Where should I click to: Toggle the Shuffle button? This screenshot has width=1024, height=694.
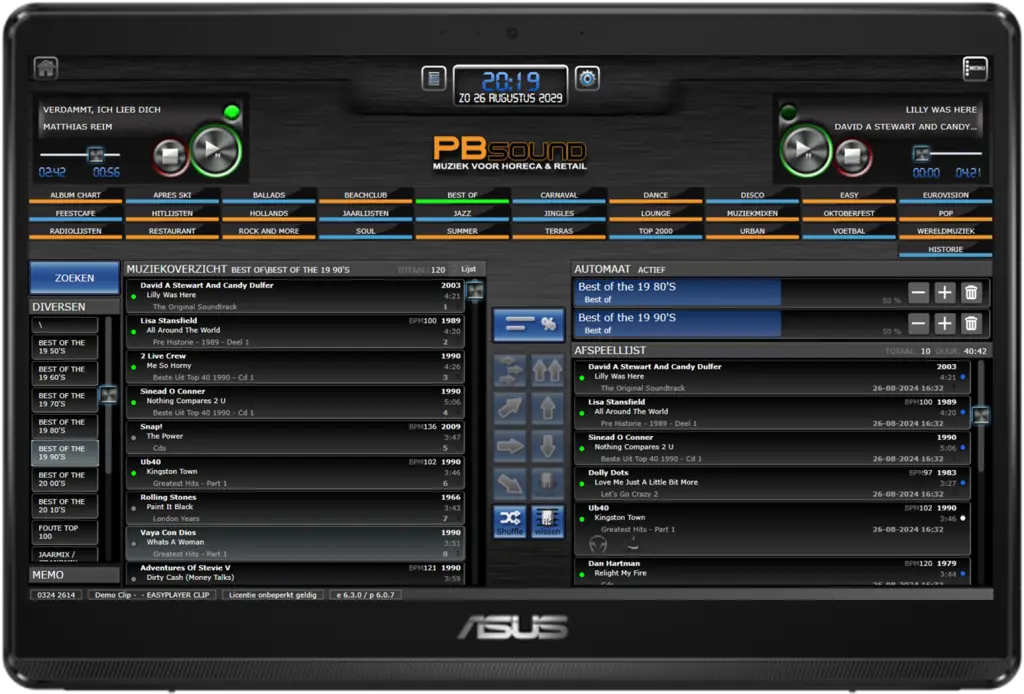point(510,520)
